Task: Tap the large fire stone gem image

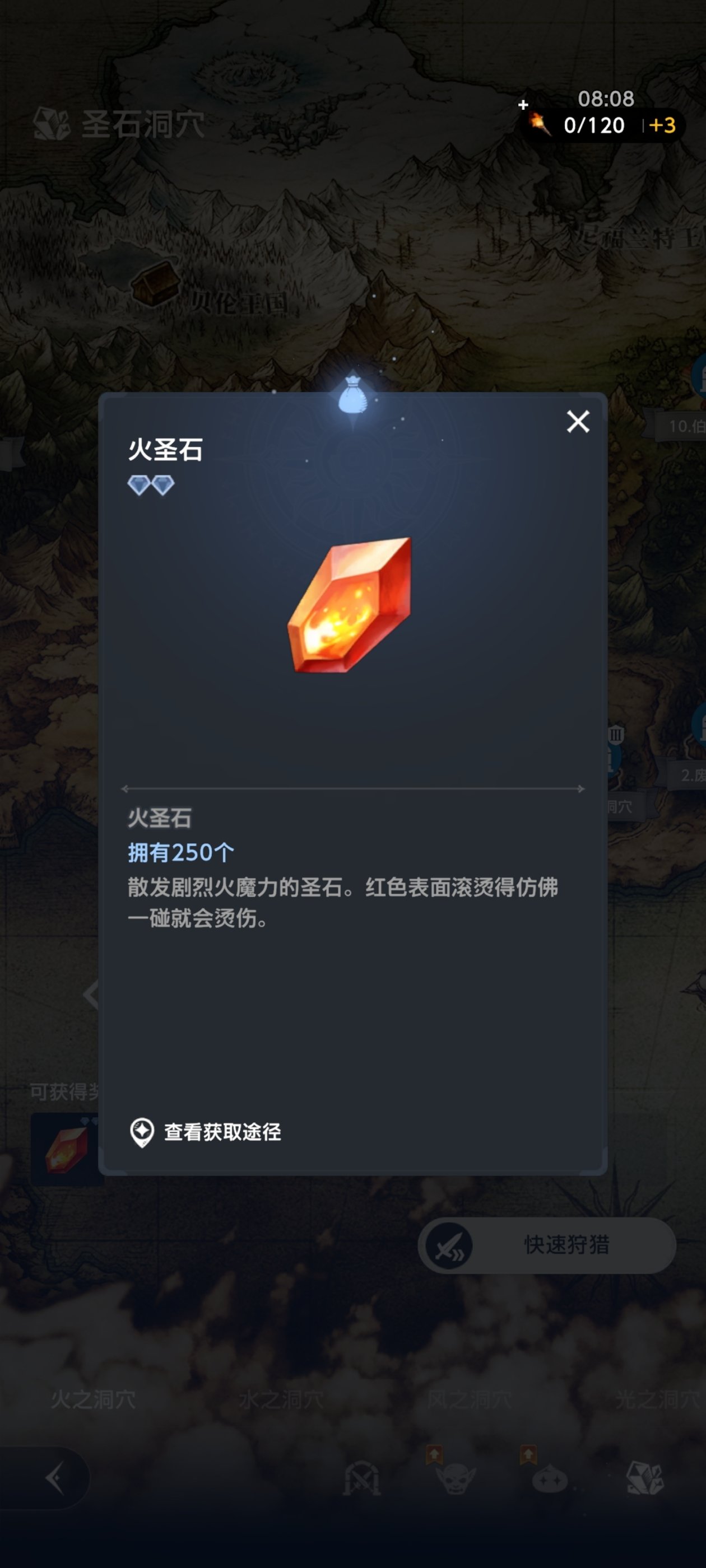Action: (x=350, y=604)
